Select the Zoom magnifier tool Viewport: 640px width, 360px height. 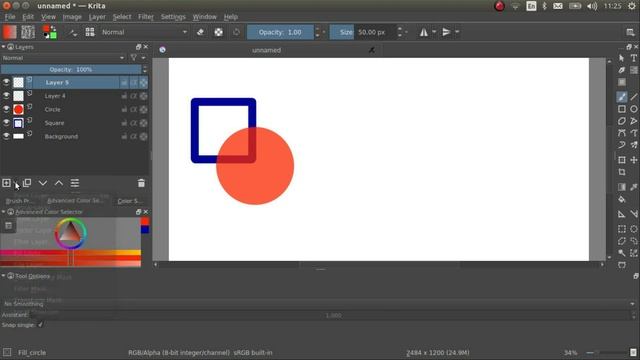(x=622, y=253)
